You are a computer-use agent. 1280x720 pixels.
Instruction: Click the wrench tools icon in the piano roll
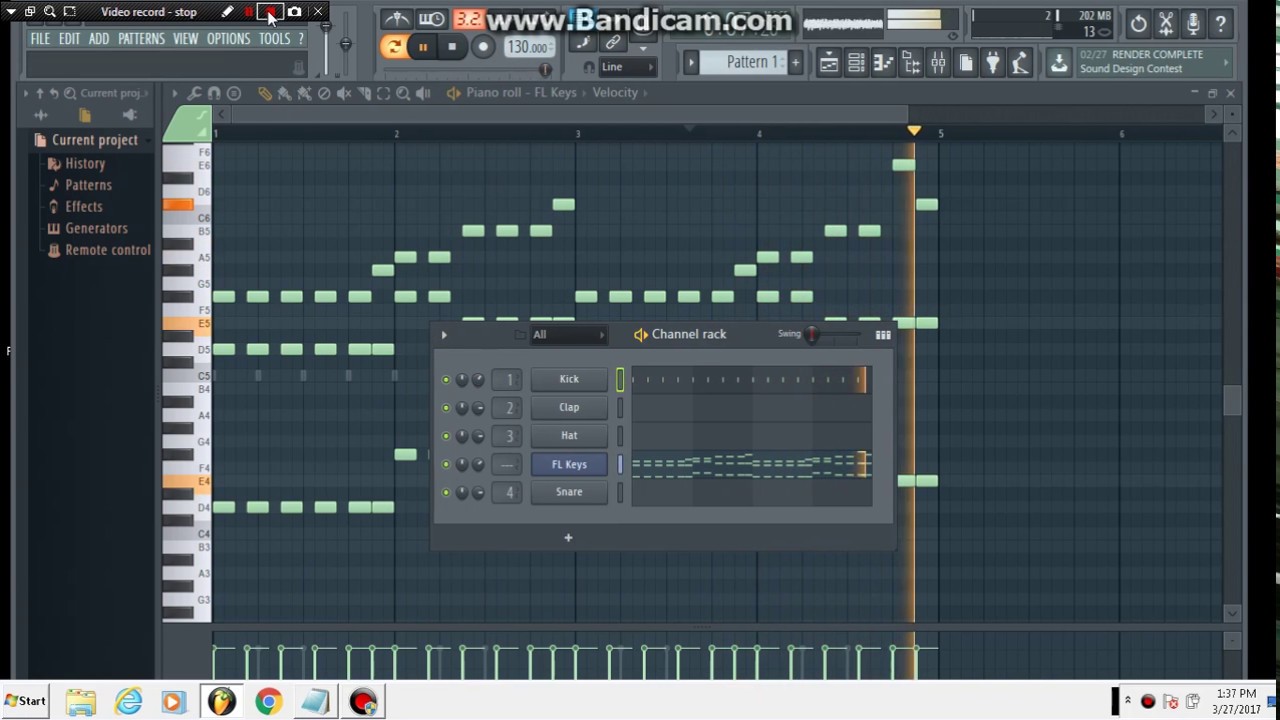click(x=195, y=93)
